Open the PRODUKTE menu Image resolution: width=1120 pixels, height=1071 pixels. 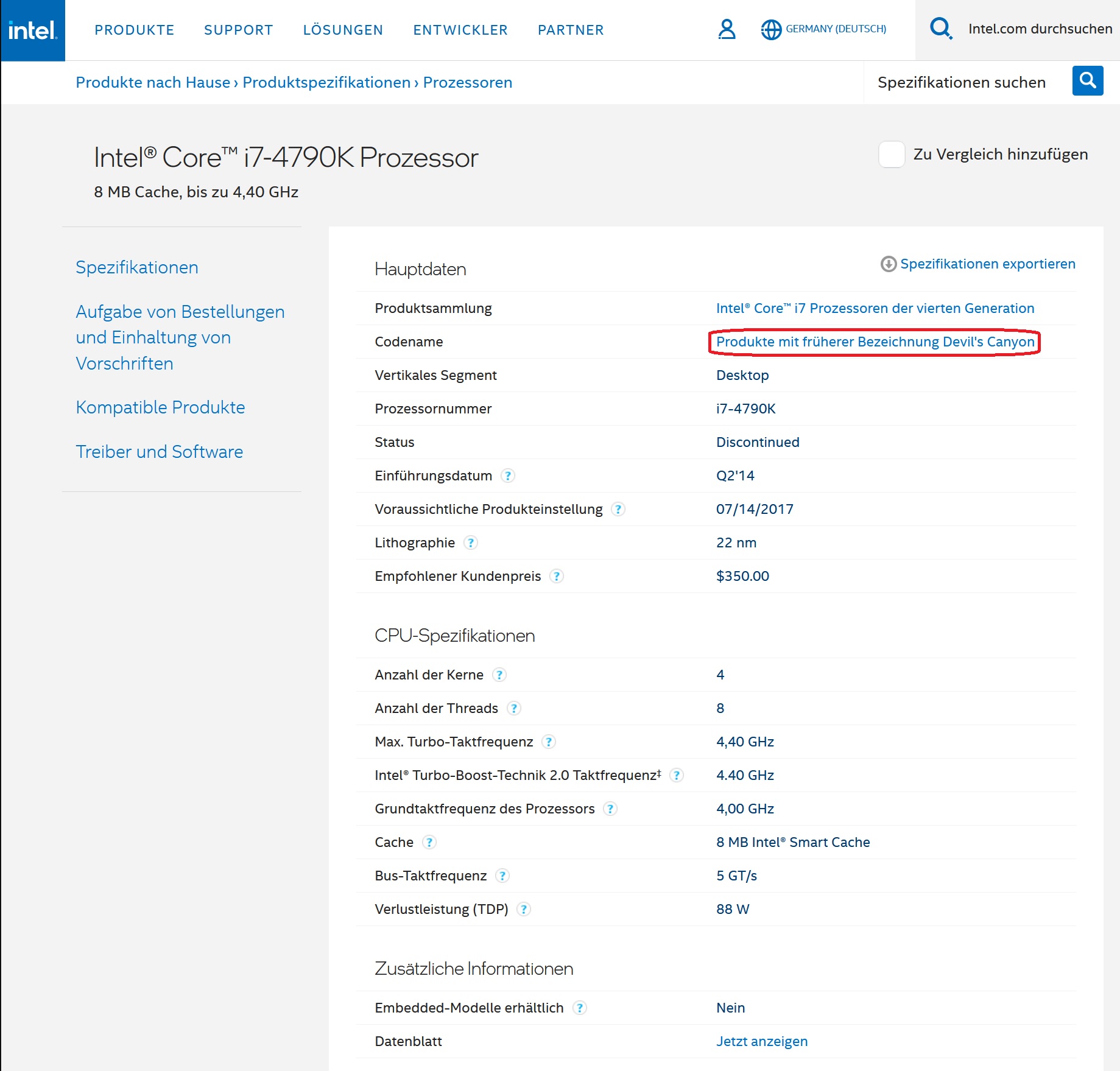pos(135,30)
